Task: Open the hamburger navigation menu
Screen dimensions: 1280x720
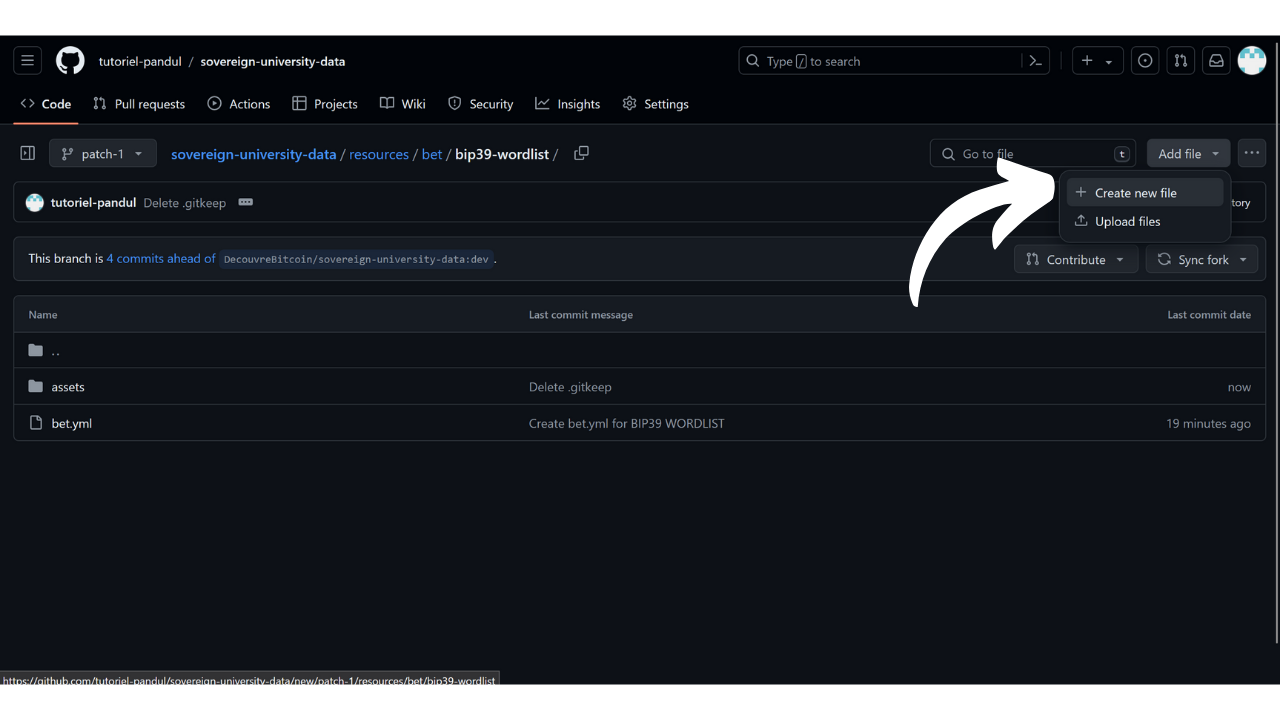Action: click(28, 61)
